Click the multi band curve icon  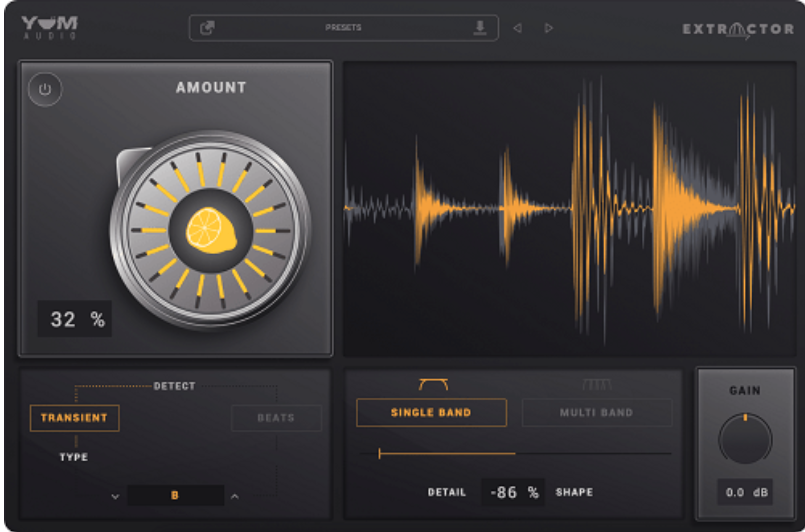tap(597, 385)
